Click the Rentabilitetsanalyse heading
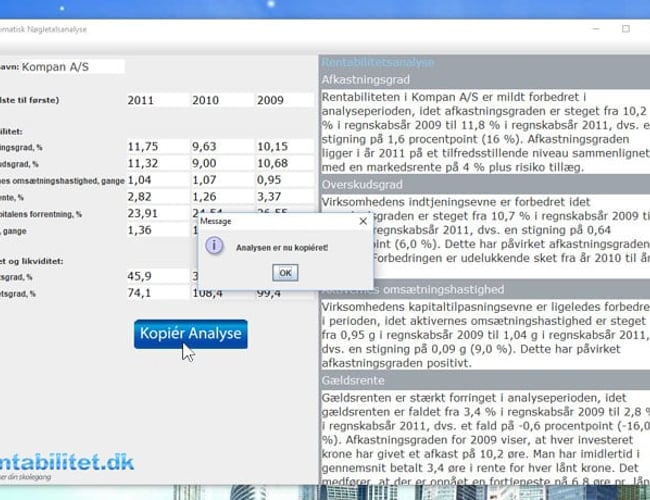 [x=378, y=62]
